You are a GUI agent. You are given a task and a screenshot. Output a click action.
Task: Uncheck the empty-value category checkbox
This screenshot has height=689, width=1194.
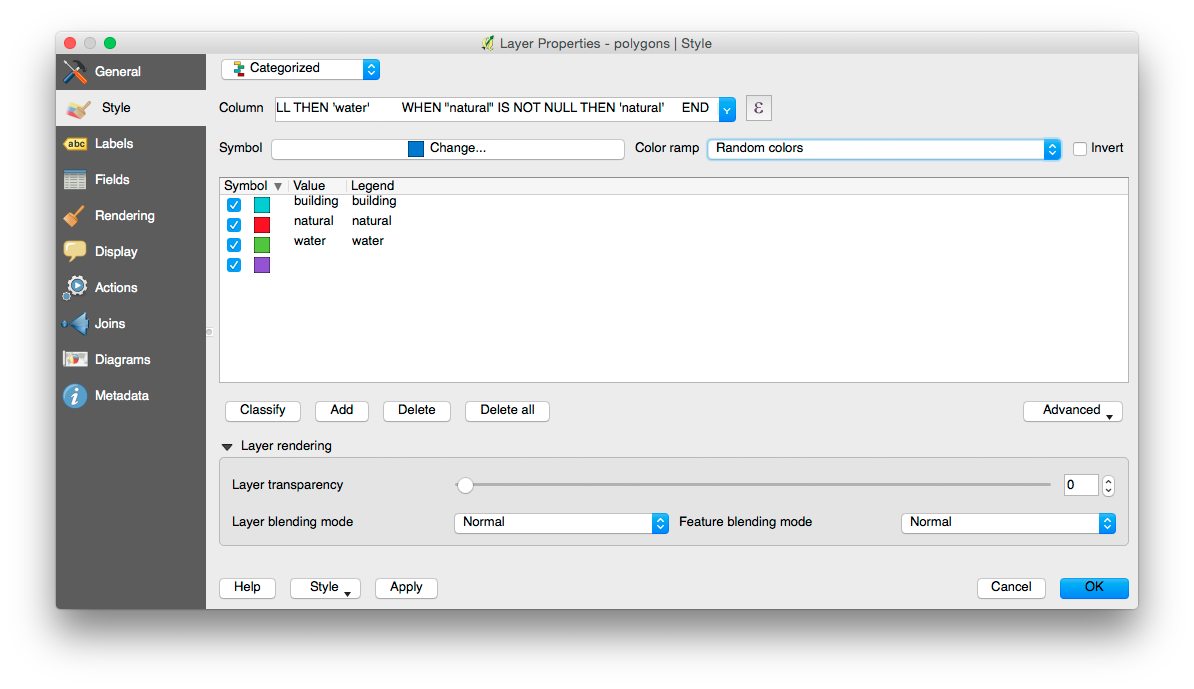pos(234,265)
